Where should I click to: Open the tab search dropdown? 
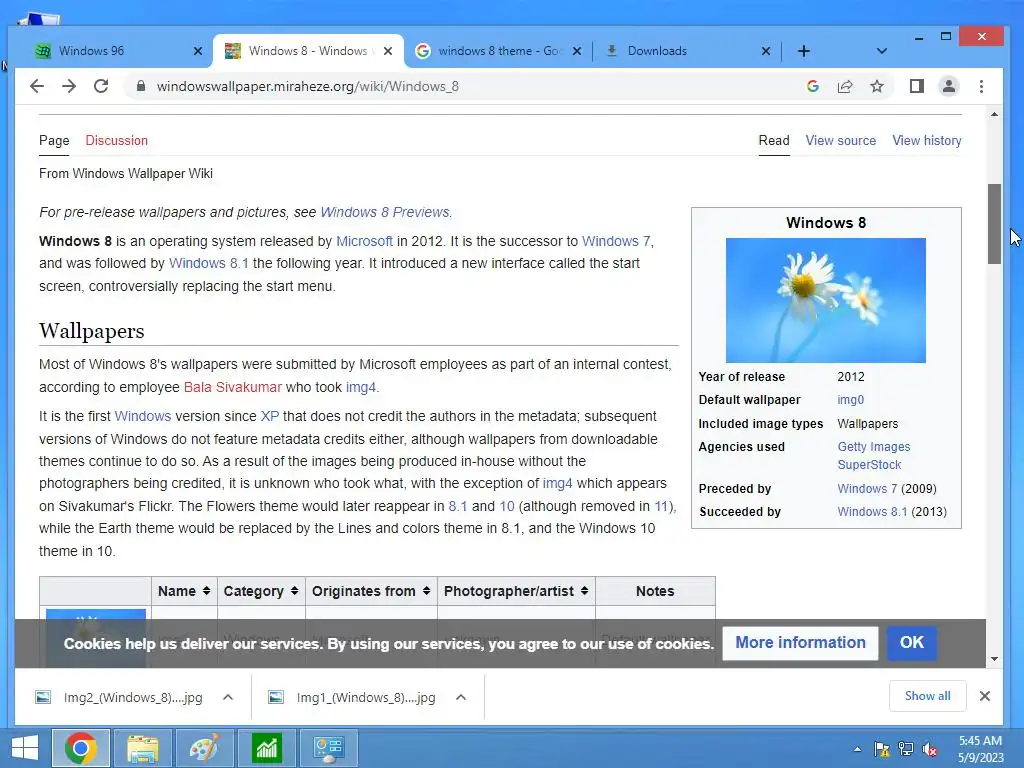882,51
